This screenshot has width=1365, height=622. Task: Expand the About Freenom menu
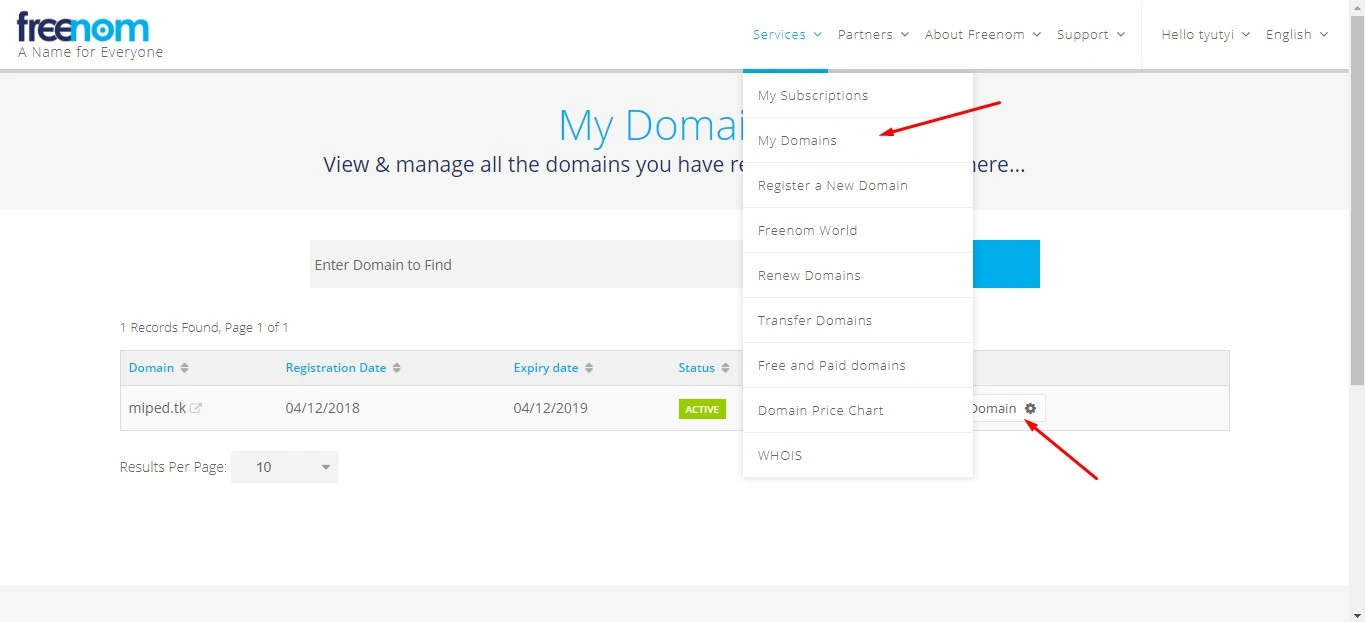click(983, 34)
